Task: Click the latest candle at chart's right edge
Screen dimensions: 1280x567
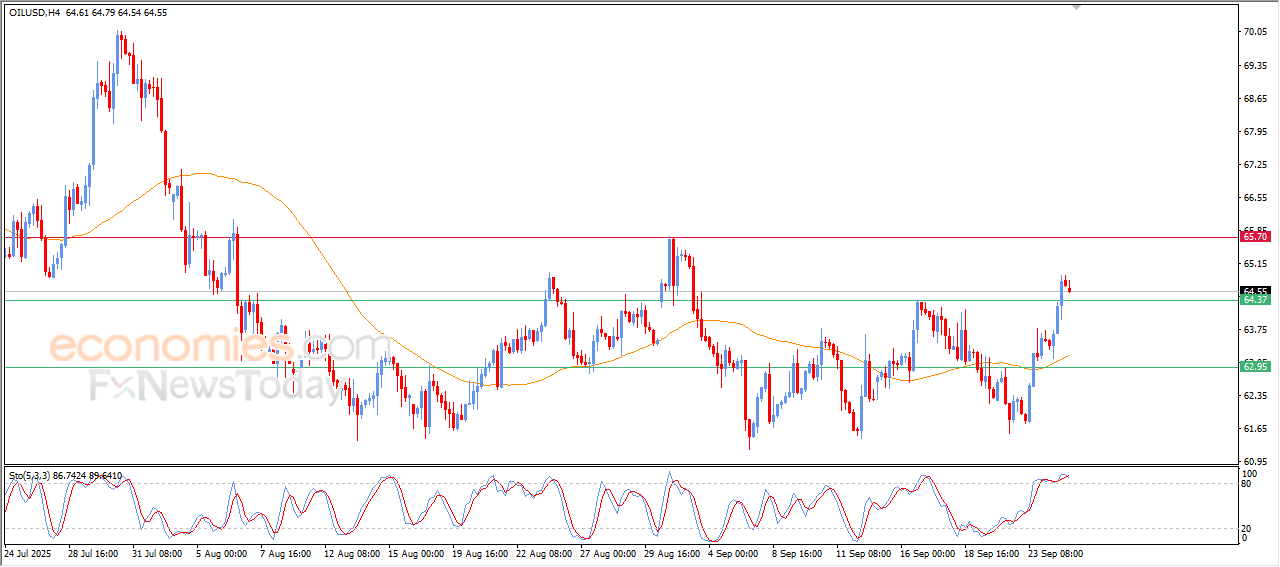Action: [x=1070, y=289]
